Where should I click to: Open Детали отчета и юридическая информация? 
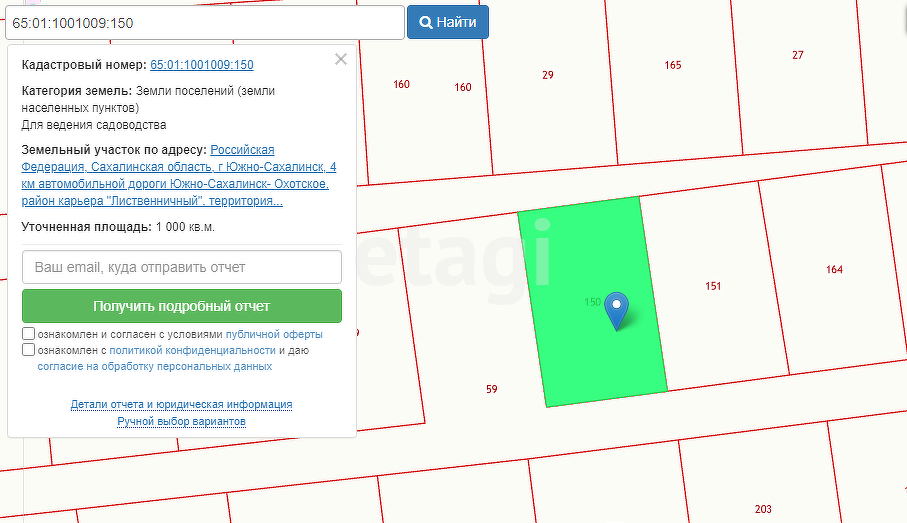[x=181, y=405]
